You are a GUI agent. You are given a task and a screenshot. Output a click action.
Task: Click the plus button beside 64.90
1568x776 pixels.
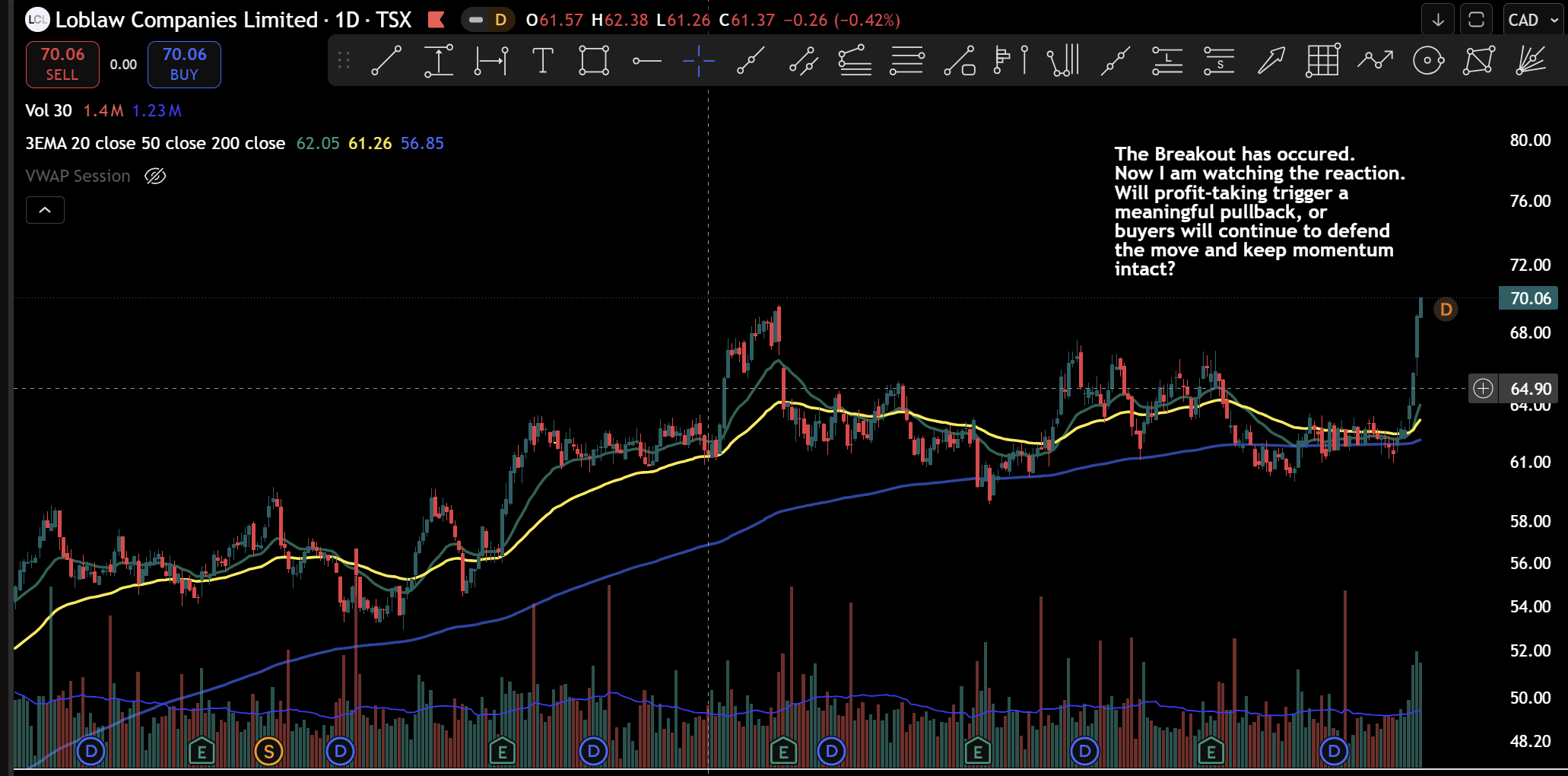[x=1483, y=389]
